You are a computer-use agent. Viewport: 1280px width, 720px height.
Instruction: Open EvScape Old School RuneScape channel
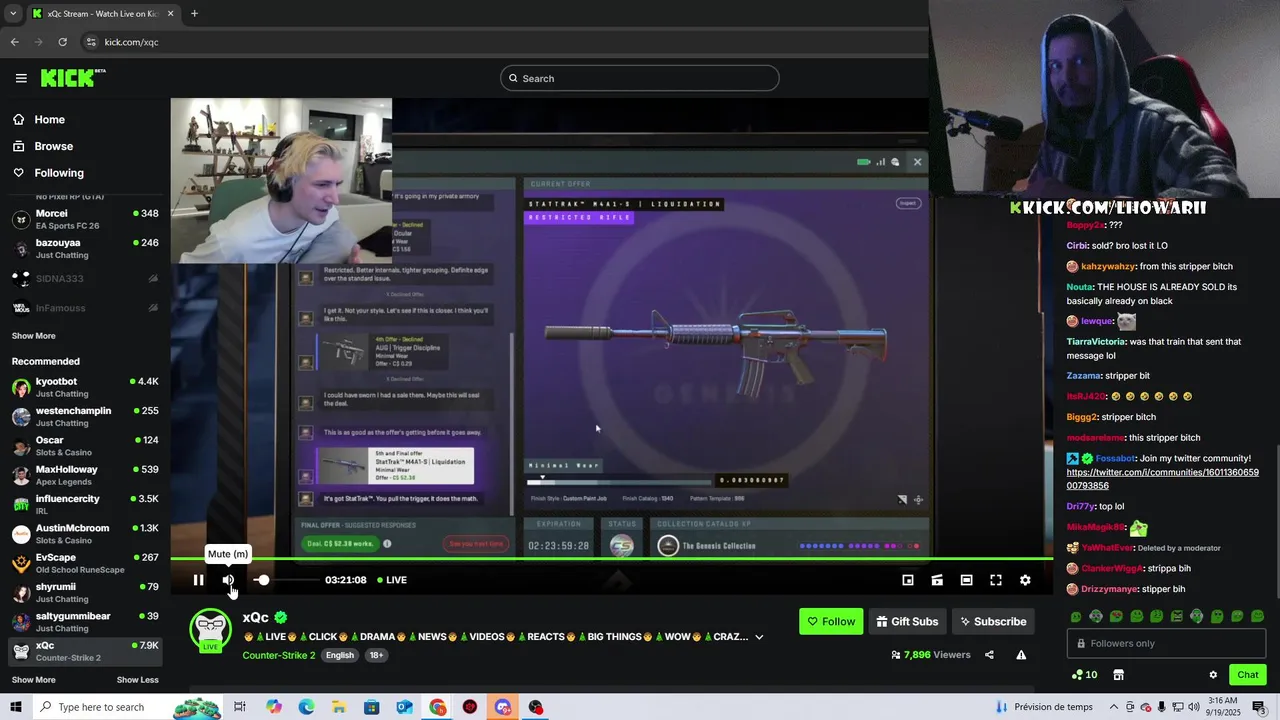click(x=85, y=563)
